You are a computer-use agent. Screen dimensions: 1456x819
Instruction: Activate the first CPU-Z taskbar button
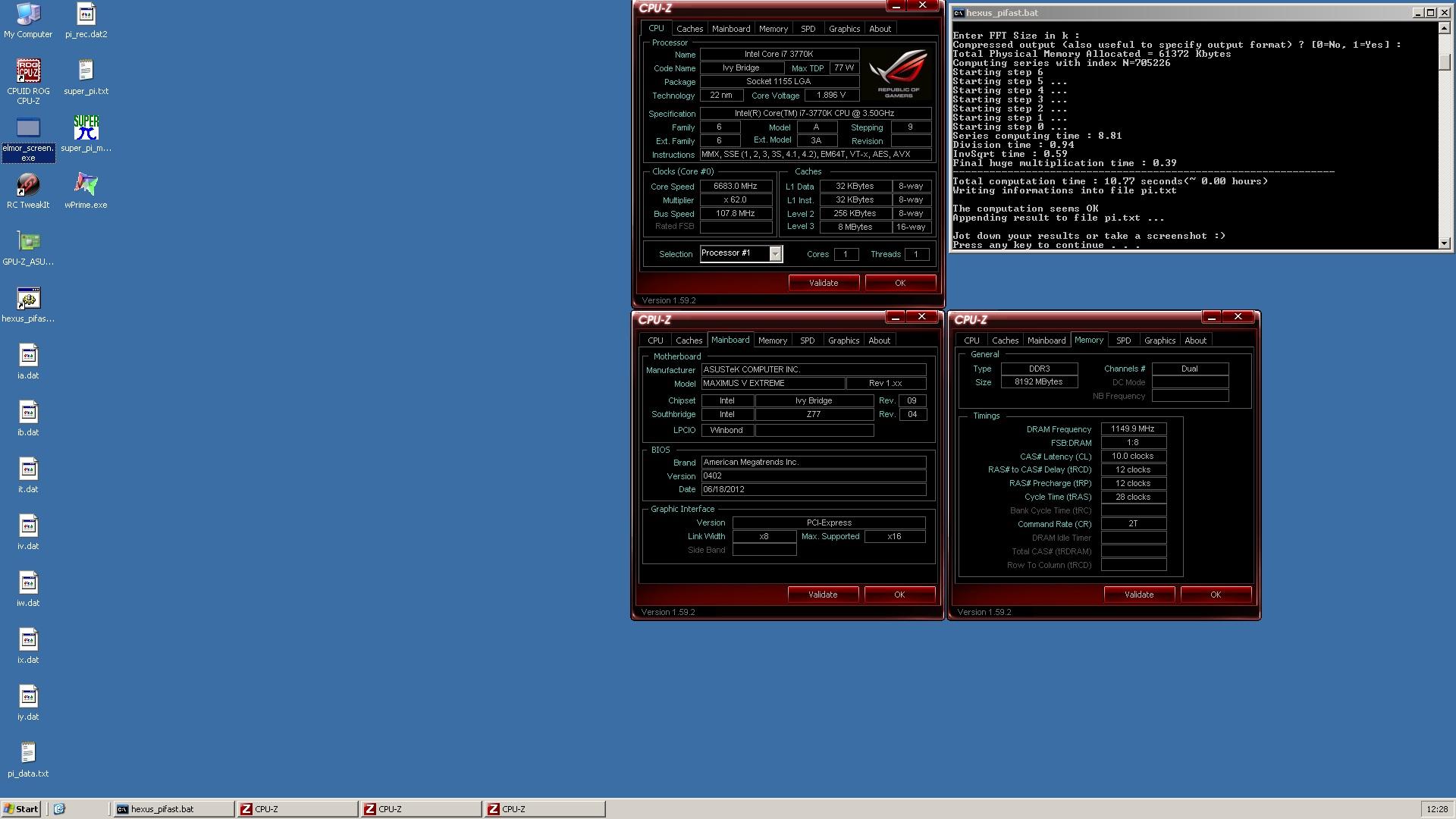pyautogui.click(x=297, y=809)
